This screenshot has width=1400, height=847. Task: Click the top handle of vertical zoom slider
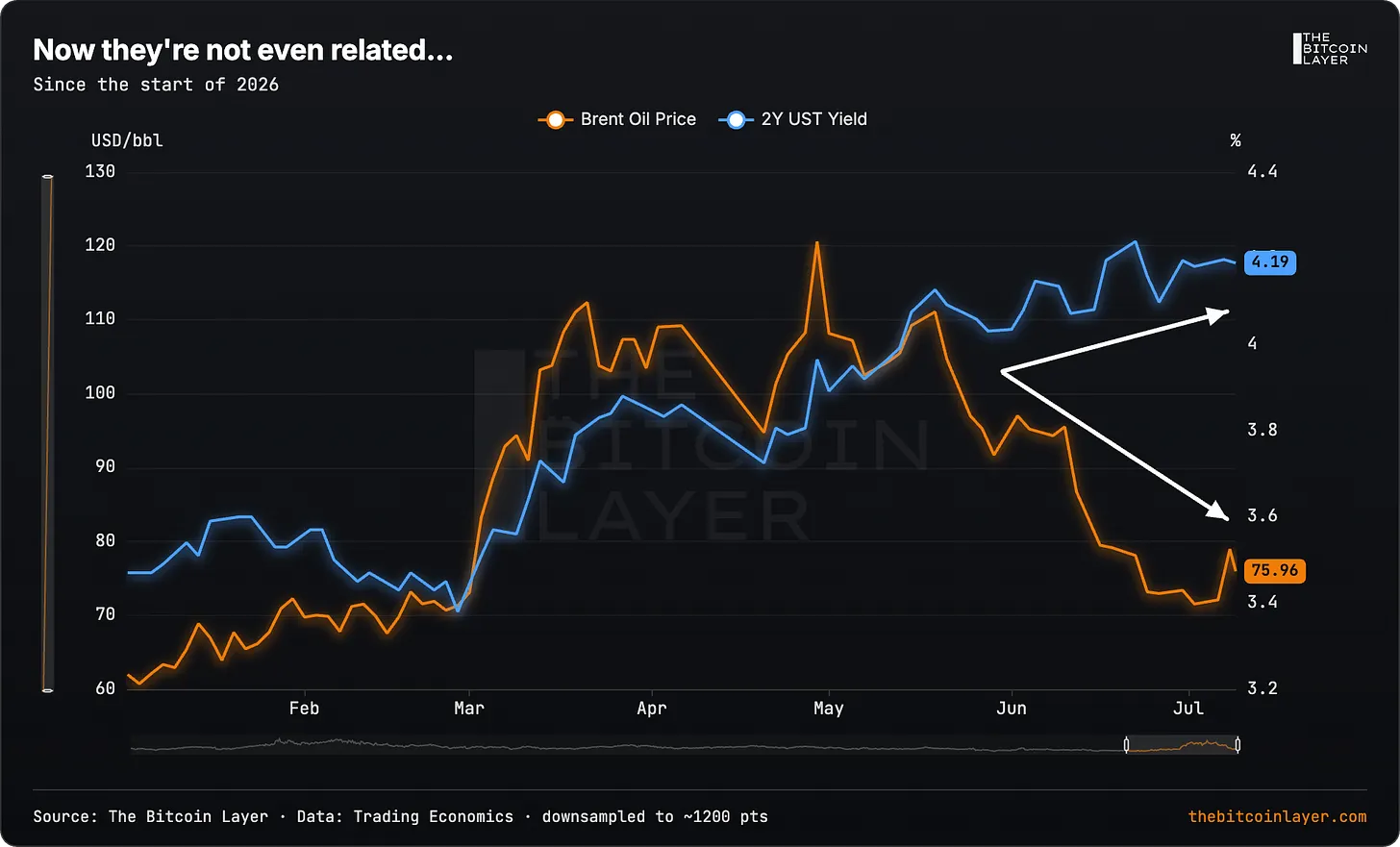[47, 177]
